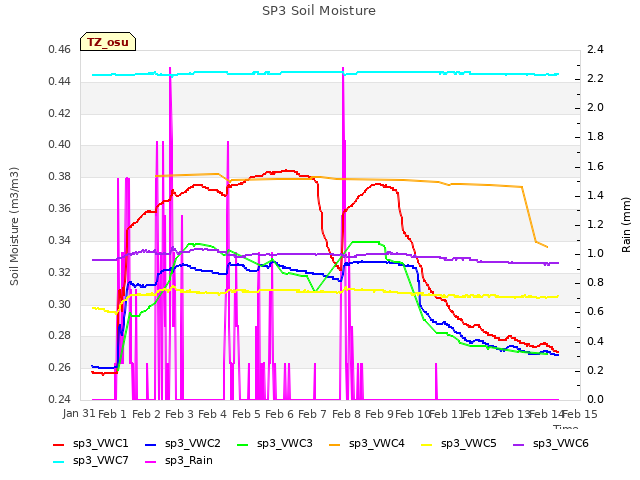Image resolution: width=640 pixels, height=480 pixels.
Task: Click the 2.0 rain axis value
Action: click(x=596, y=107)
